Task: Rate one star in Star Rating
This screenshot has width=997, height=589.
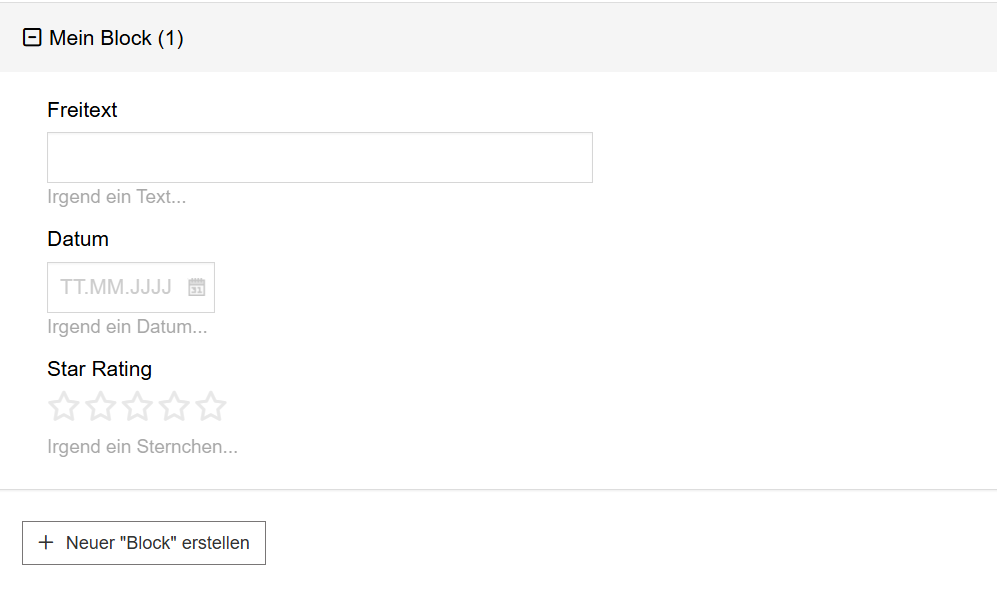Action: (x=64, y=407)
